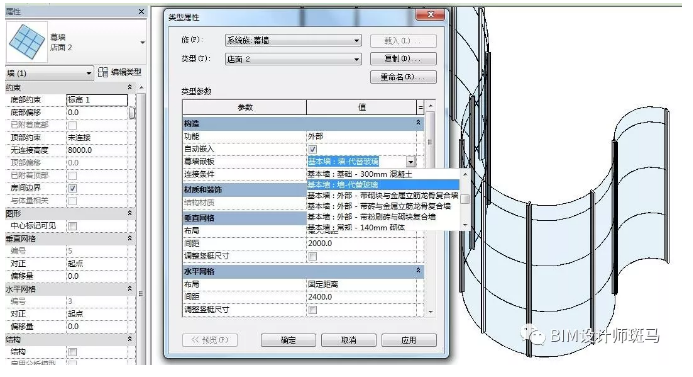Click the 参数 column header

(x=244, y=107)
